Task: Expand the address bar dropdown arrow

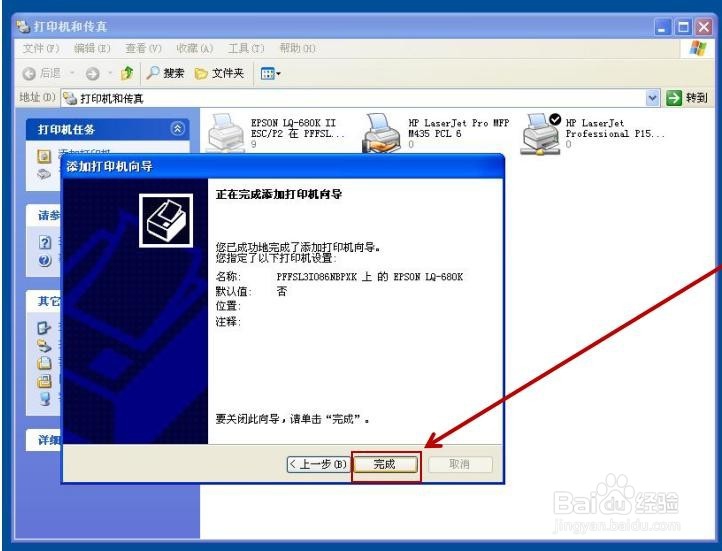Action: click(x=653, y=98)
